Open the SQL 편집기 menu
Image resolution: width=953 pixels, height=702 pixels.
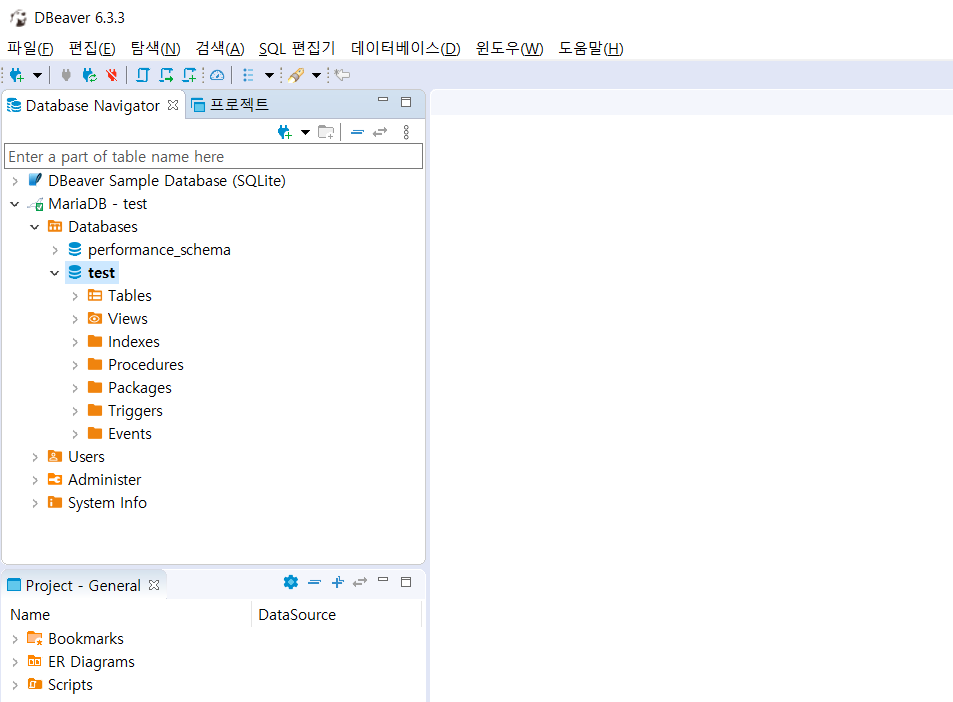[297, 49]
